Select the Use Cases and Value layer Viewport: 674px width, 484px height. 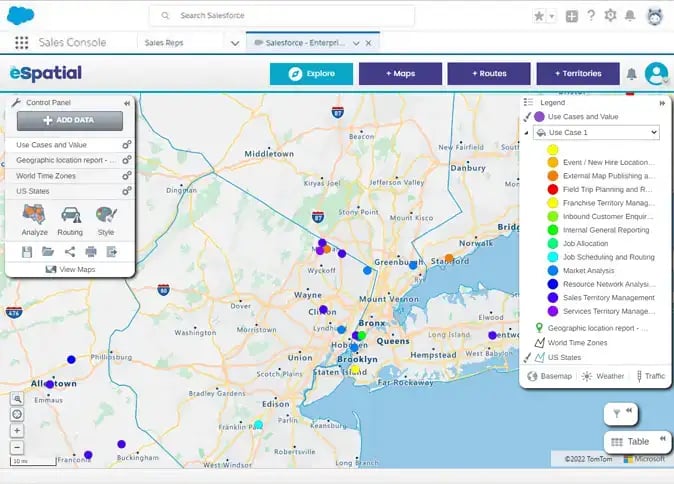point(52,145)
